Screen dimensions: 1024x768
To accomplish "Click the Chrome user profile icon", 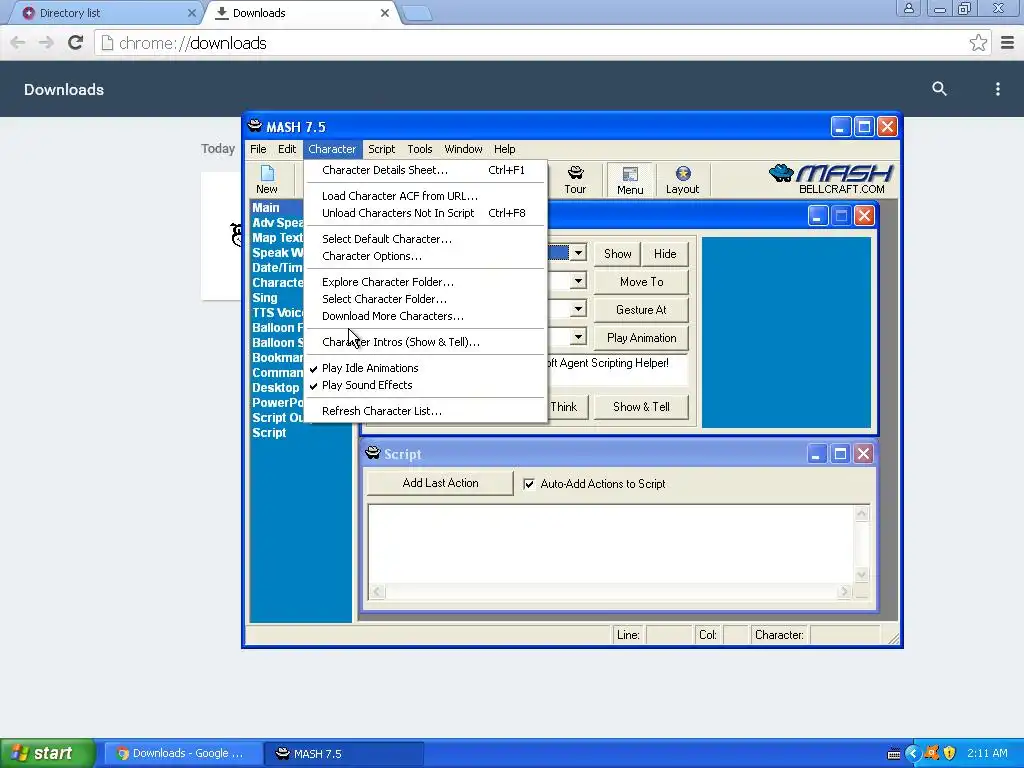I will [908, 8].
